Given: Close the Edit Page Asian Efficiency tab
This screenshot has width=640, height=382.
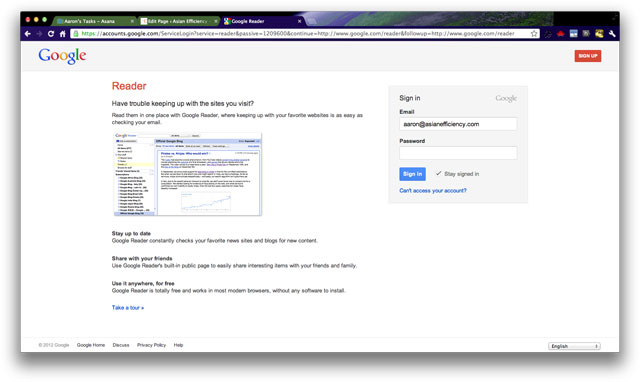Looking at the screenshot, I should click(216, 21).
